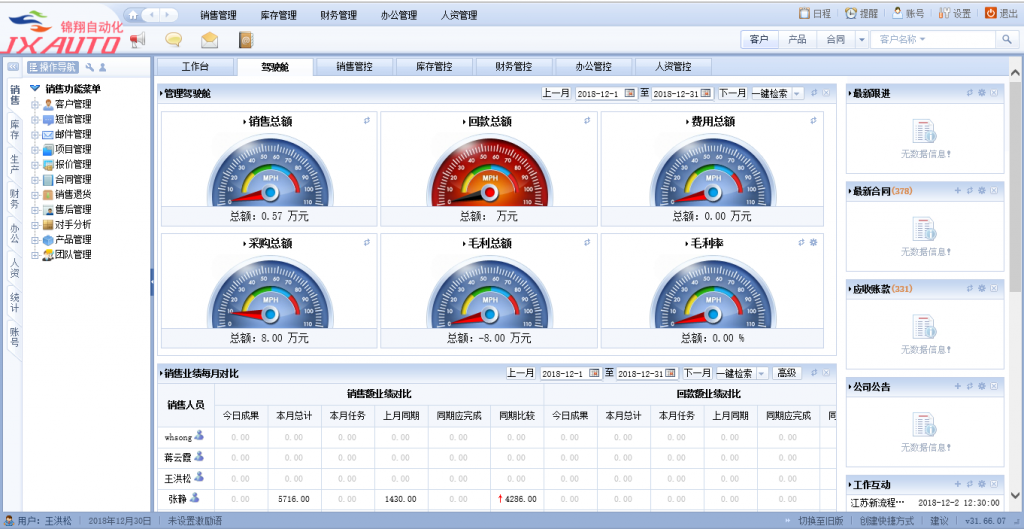The width and height of the screenshot is (1024, 529).
Task: Switch to the 销售管控 tab
Action: (354, 67)
